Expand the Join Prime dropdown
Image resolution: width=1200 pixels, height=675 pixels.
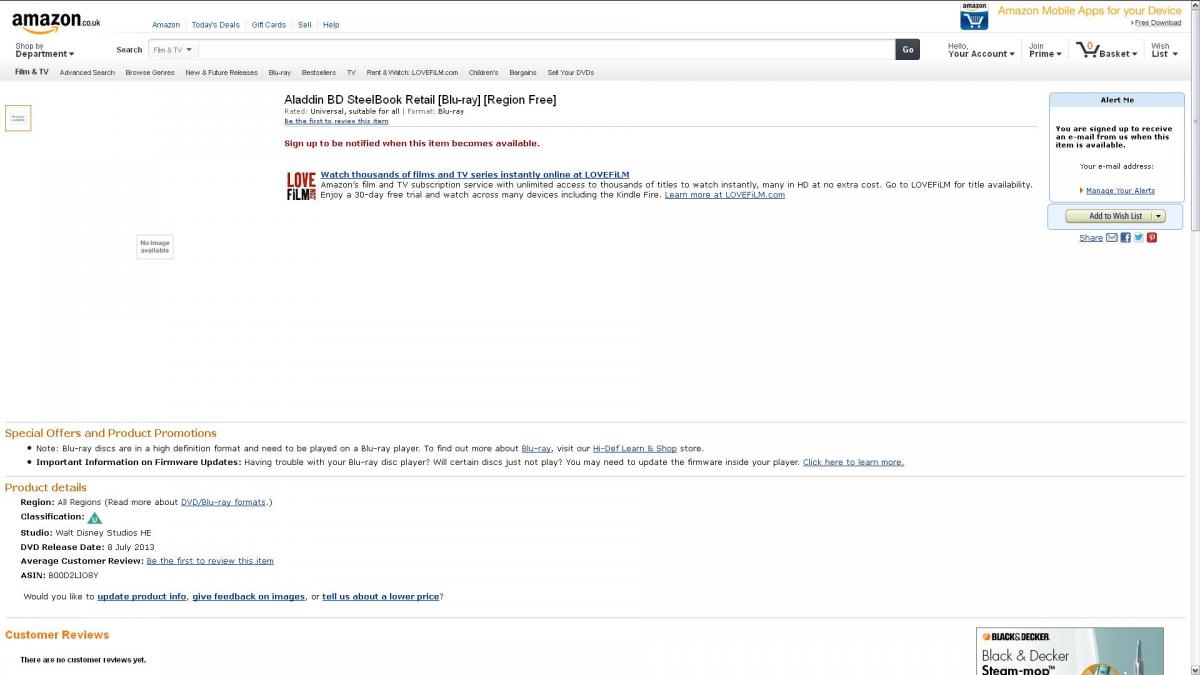(x=1045, y=50)
